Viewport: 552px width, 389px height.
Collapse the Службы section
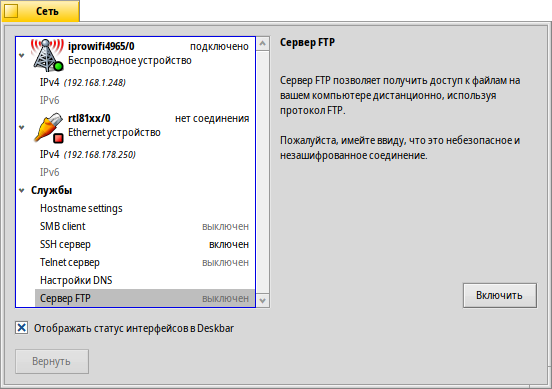tap(22, 190)
